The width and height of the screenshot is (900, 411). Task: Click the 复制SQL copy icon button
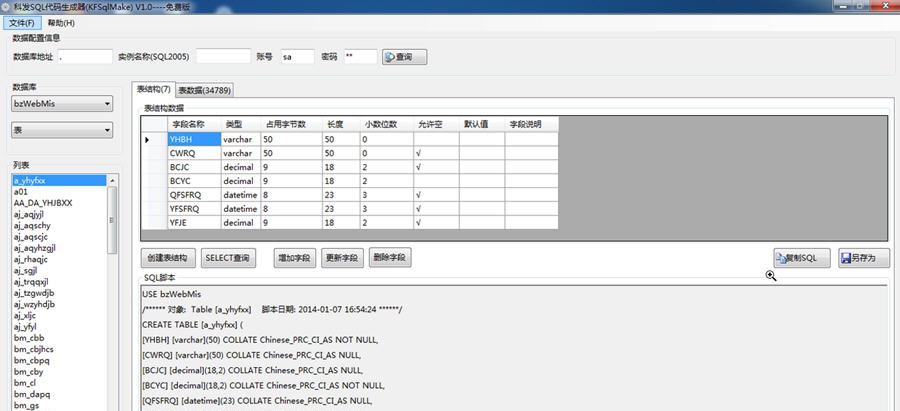click(802, 258)
